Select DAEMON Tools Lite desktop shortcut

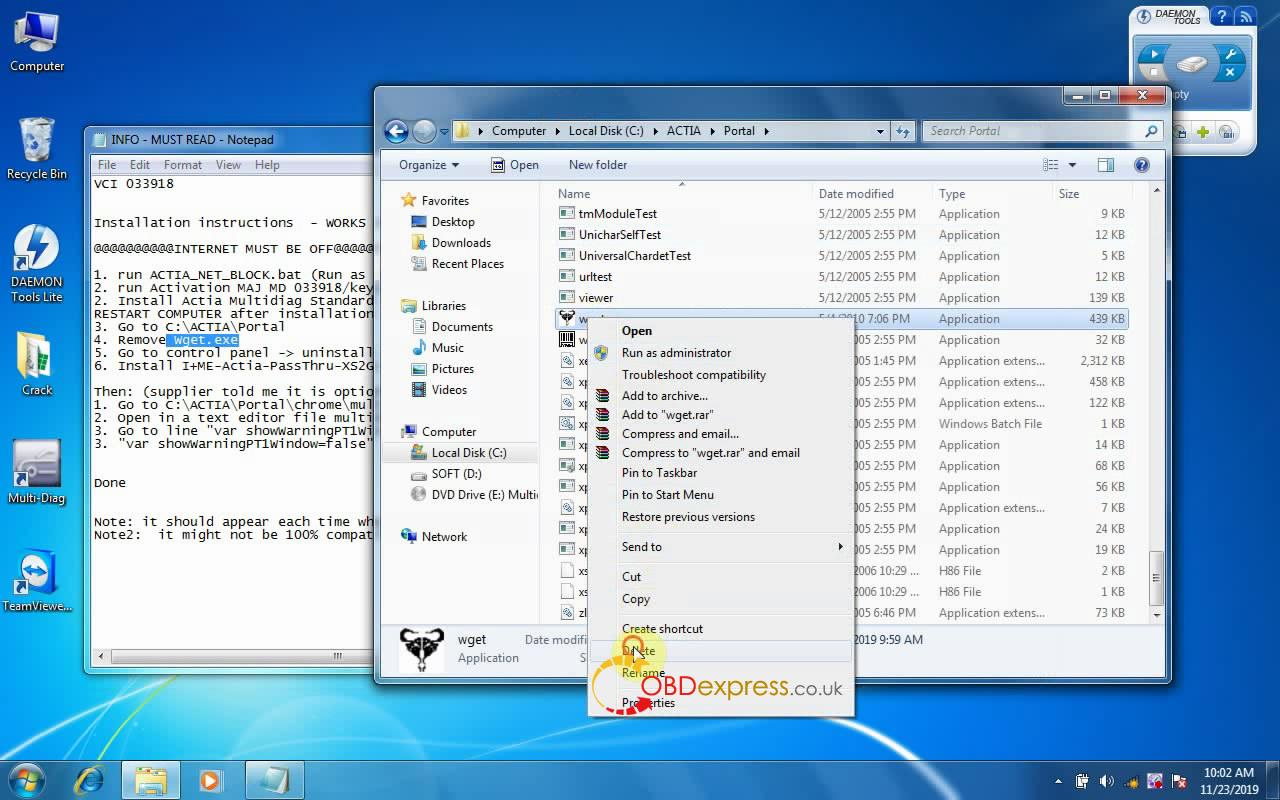coord(37,262)
